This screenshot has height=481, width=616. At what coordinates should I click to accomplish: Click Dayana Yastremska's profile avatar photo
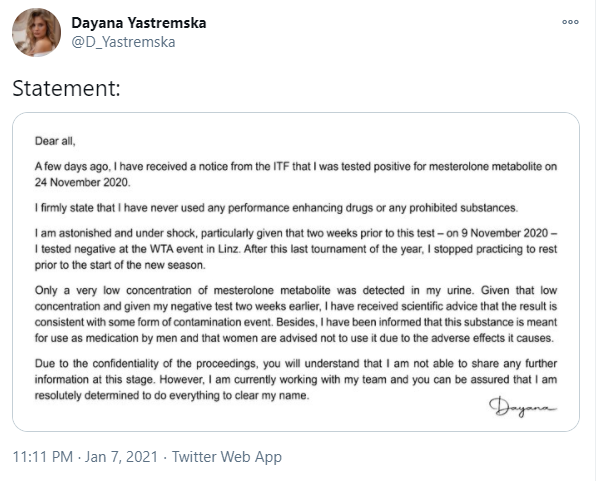[x=37, y=32]
